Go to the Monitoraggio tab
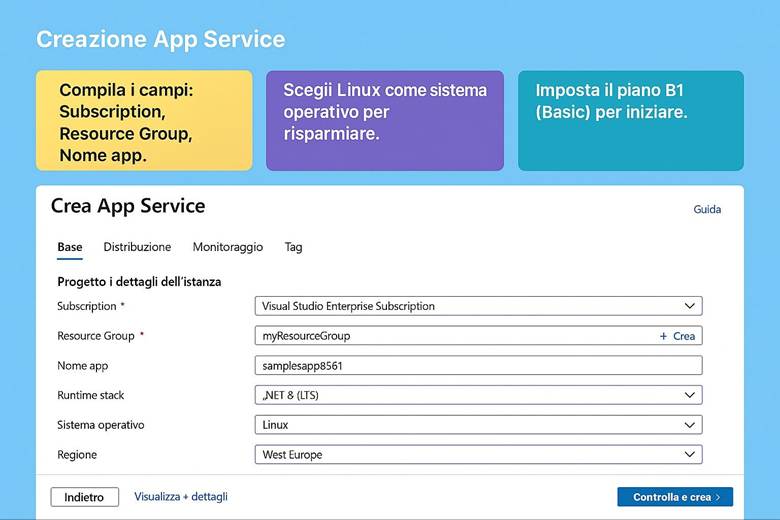Viewport: 780px width, 520px height. 227,247
